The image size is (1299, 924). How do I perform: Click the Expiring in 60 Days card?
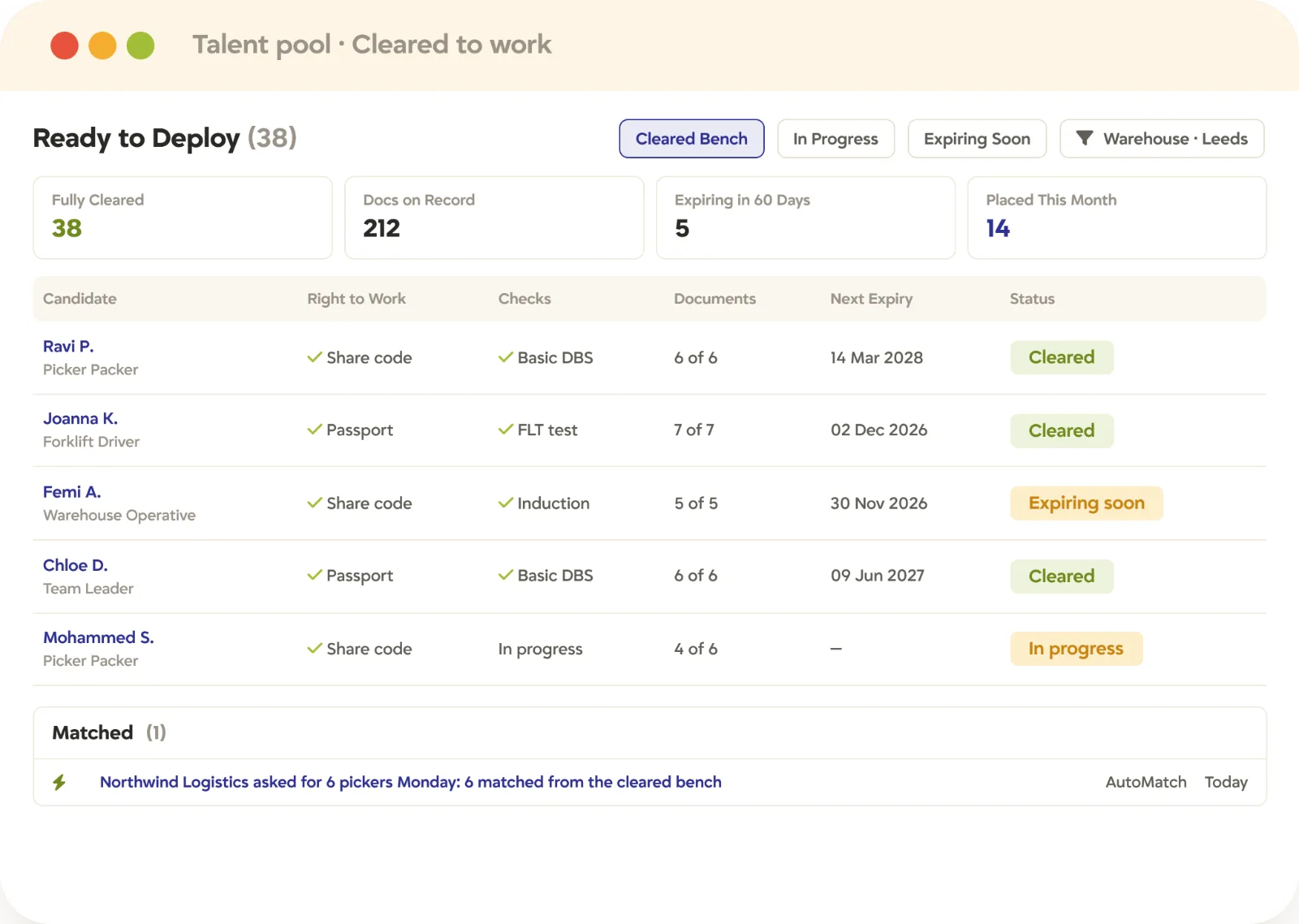805,218
